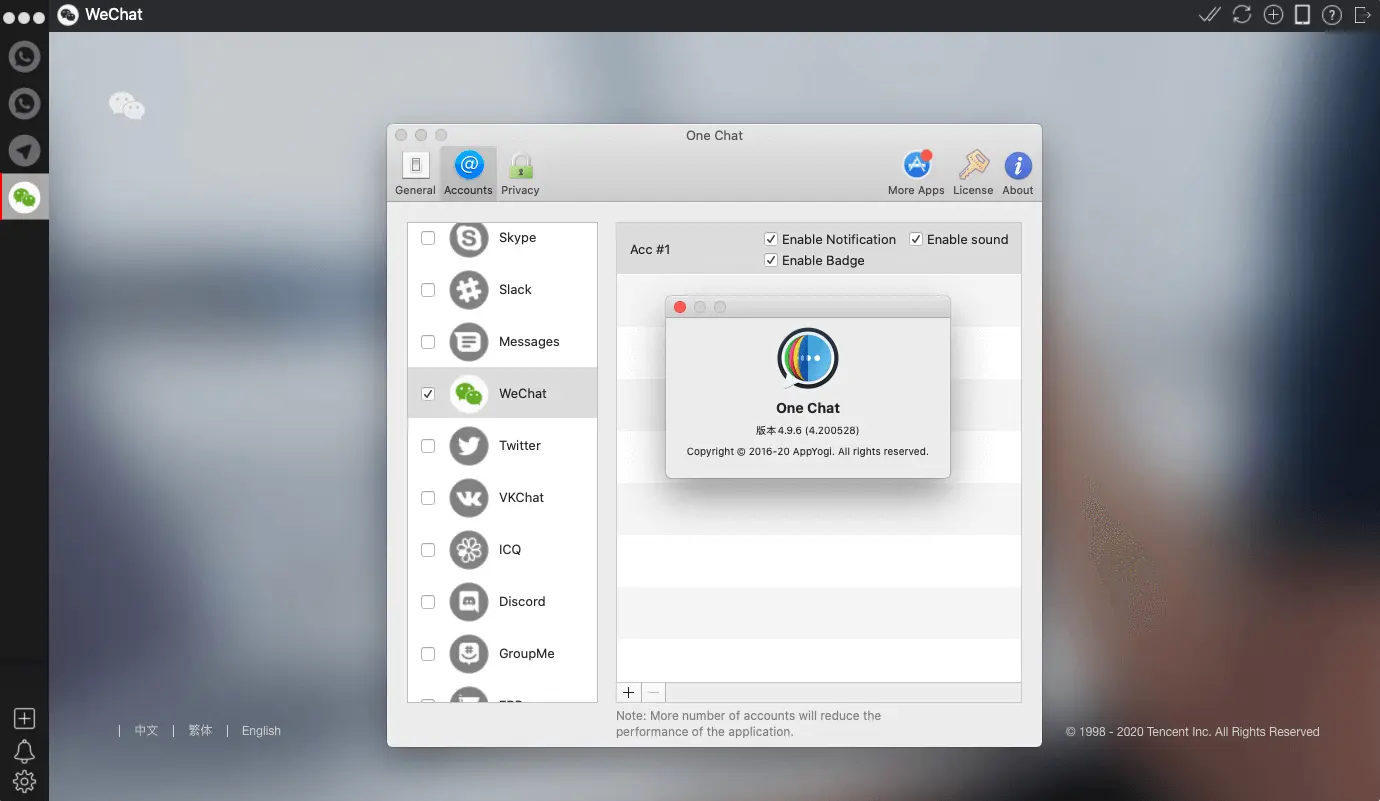The image size is (1380, 801).
Task: Add an account with plus button
Action: 629,692
